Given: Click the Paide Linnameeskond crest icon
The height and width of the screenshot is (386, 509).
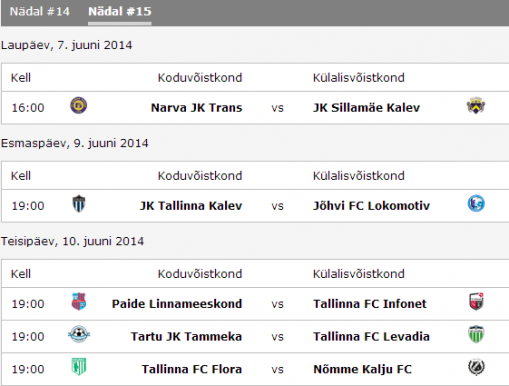Looking at the screenshot, I should 79,302.
